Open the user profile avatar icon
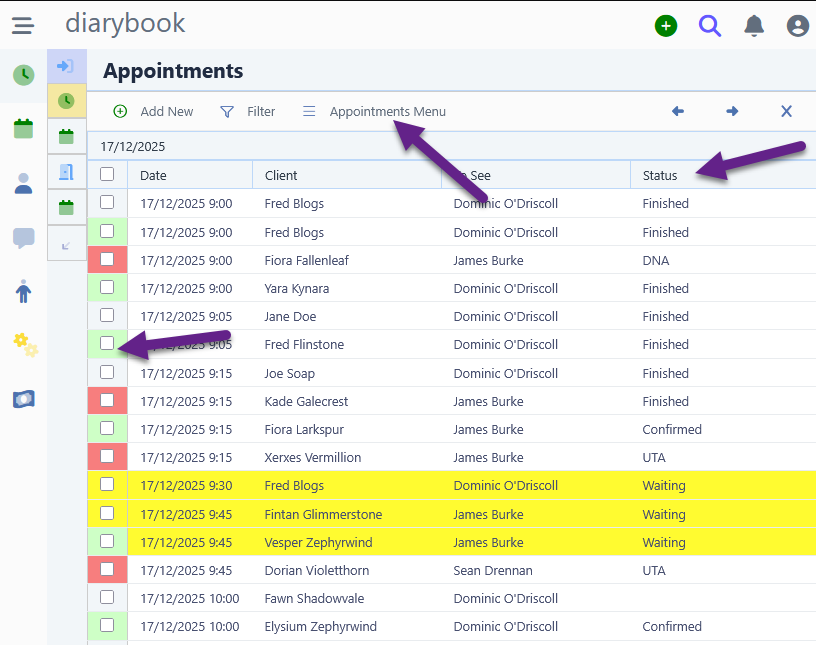 [797, 26]
